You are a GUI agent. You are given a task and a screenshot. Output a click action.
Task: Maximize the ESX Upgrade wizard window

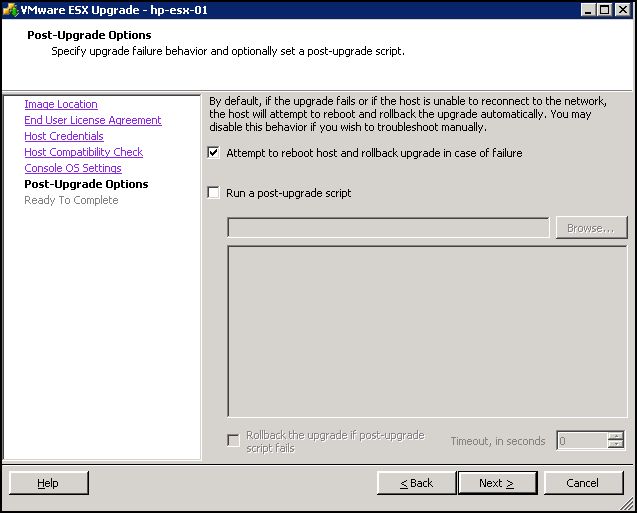(x=606, y=10)
